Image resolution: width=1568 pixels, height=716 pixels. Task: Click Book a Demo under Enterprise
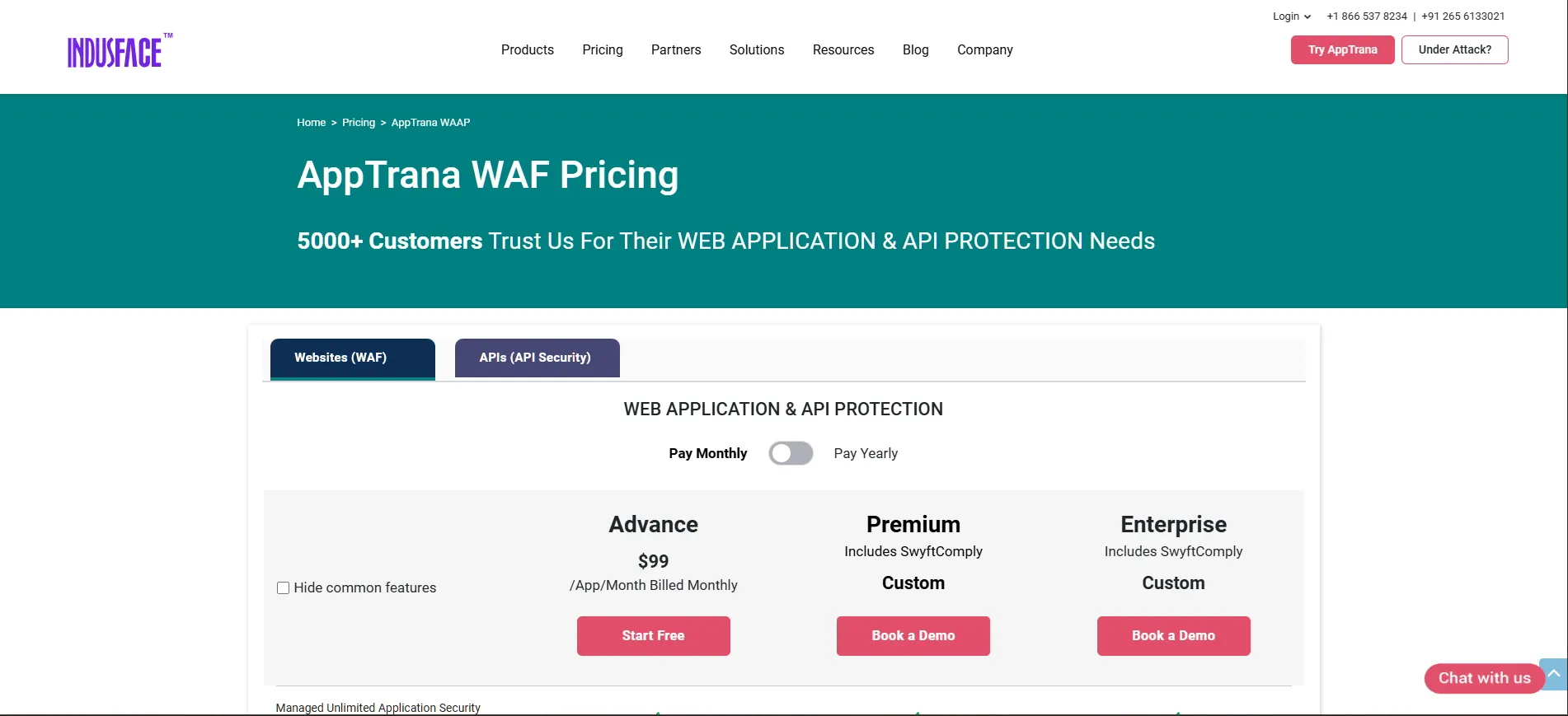click(1174, 636)
